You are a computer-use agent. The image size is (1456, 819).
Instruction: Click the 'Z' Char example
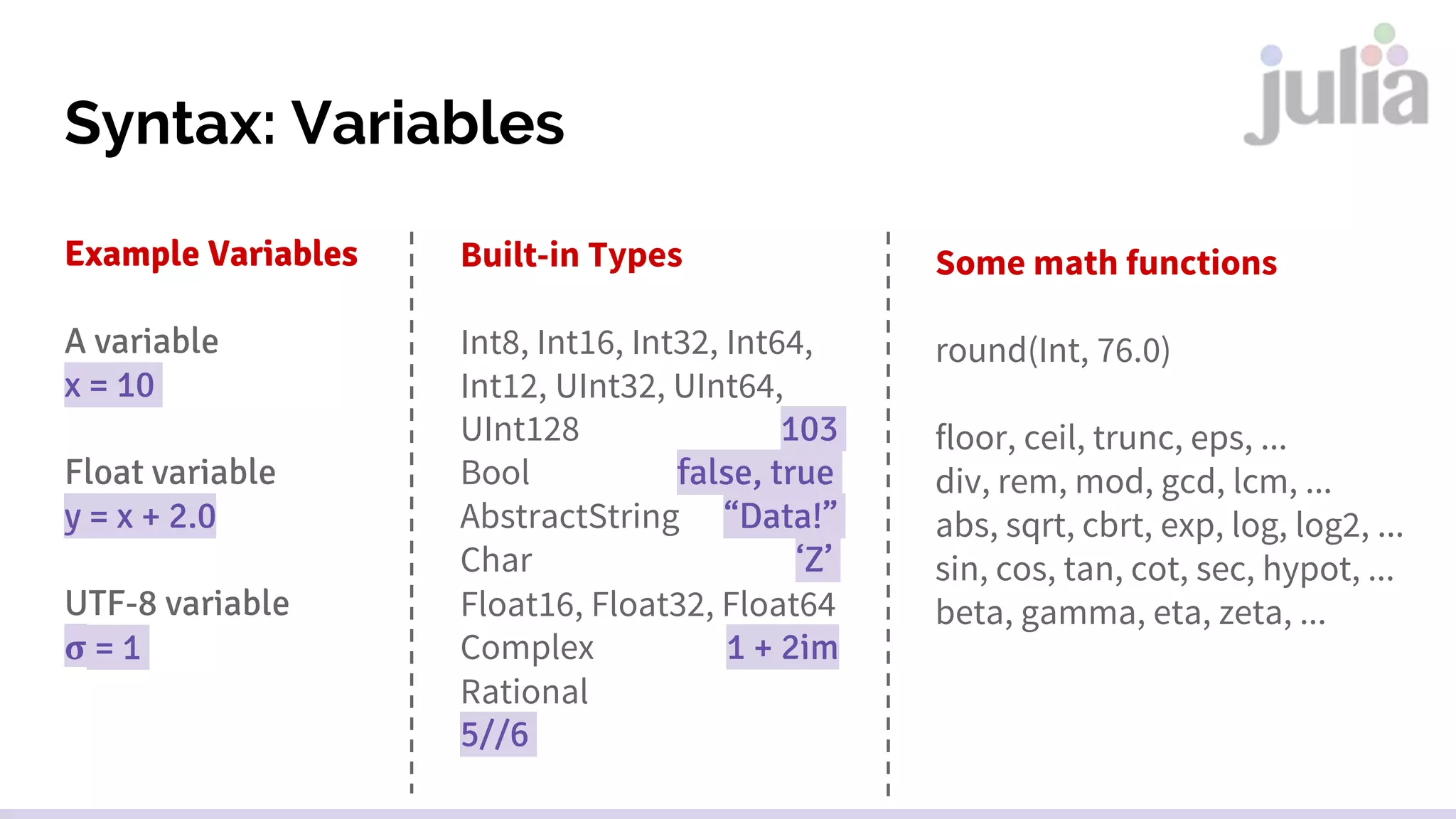[815, 560]
